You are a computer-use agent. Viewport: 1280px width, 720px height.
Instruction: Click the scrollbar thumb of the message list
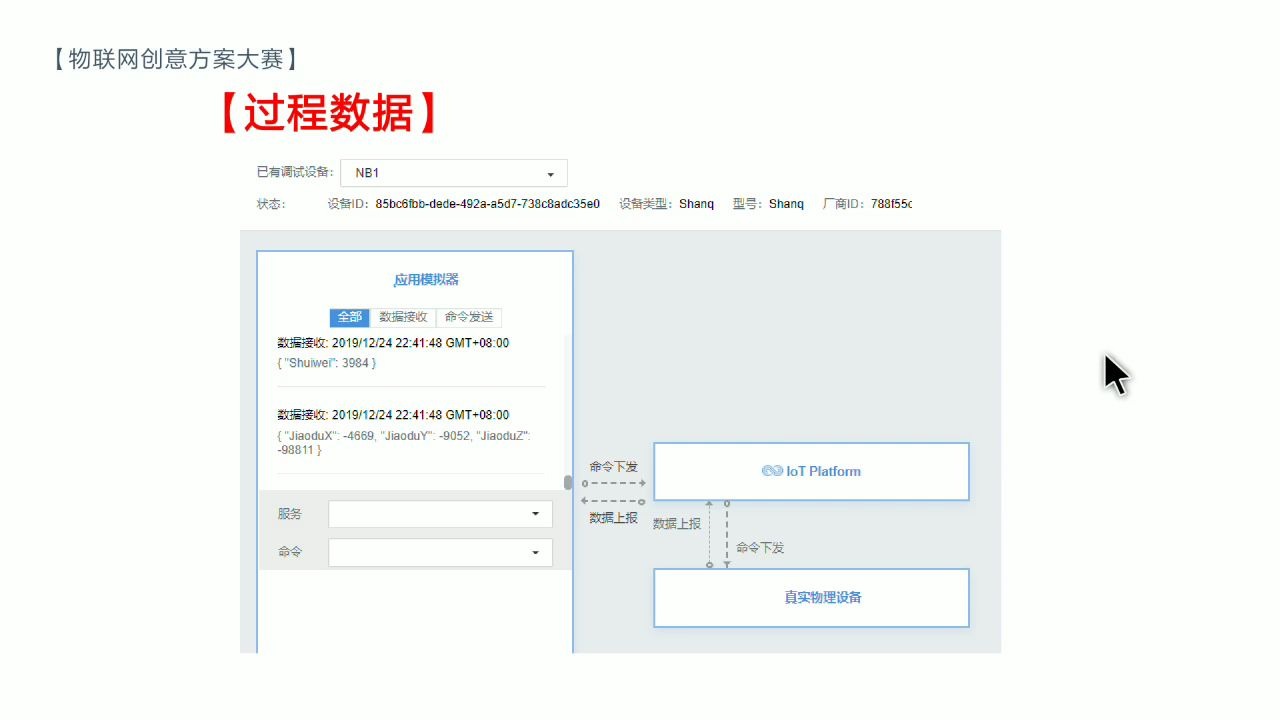point(568,482)
